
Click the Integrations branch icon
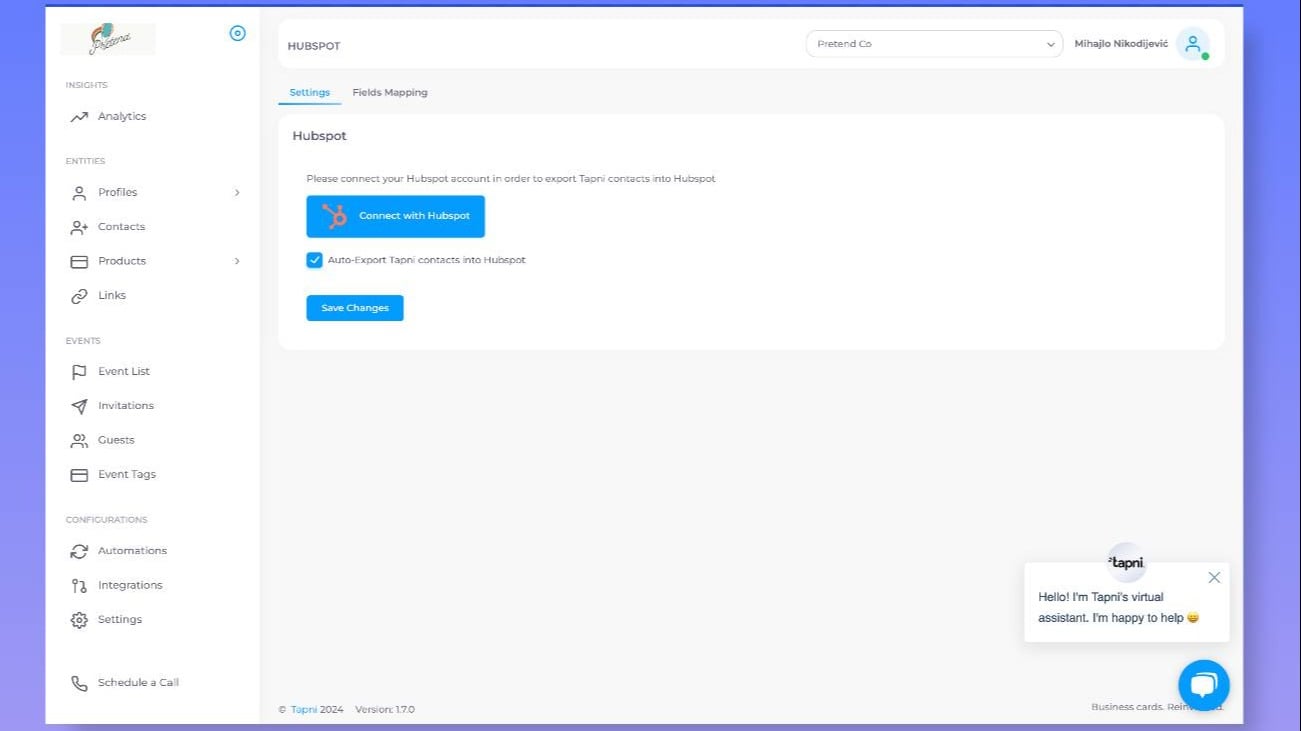pyautogui.click(x=79, y=586)
